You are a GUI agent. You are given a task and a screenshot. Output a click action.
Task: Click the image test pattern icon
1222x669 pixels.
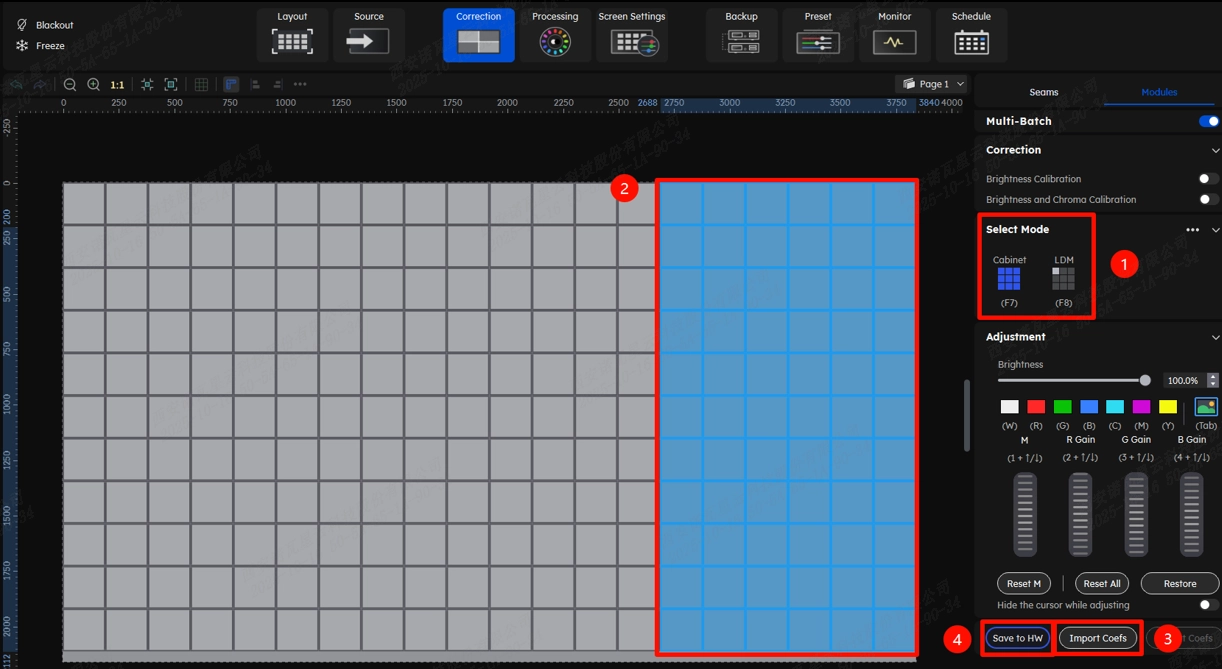coord(1206,407)
